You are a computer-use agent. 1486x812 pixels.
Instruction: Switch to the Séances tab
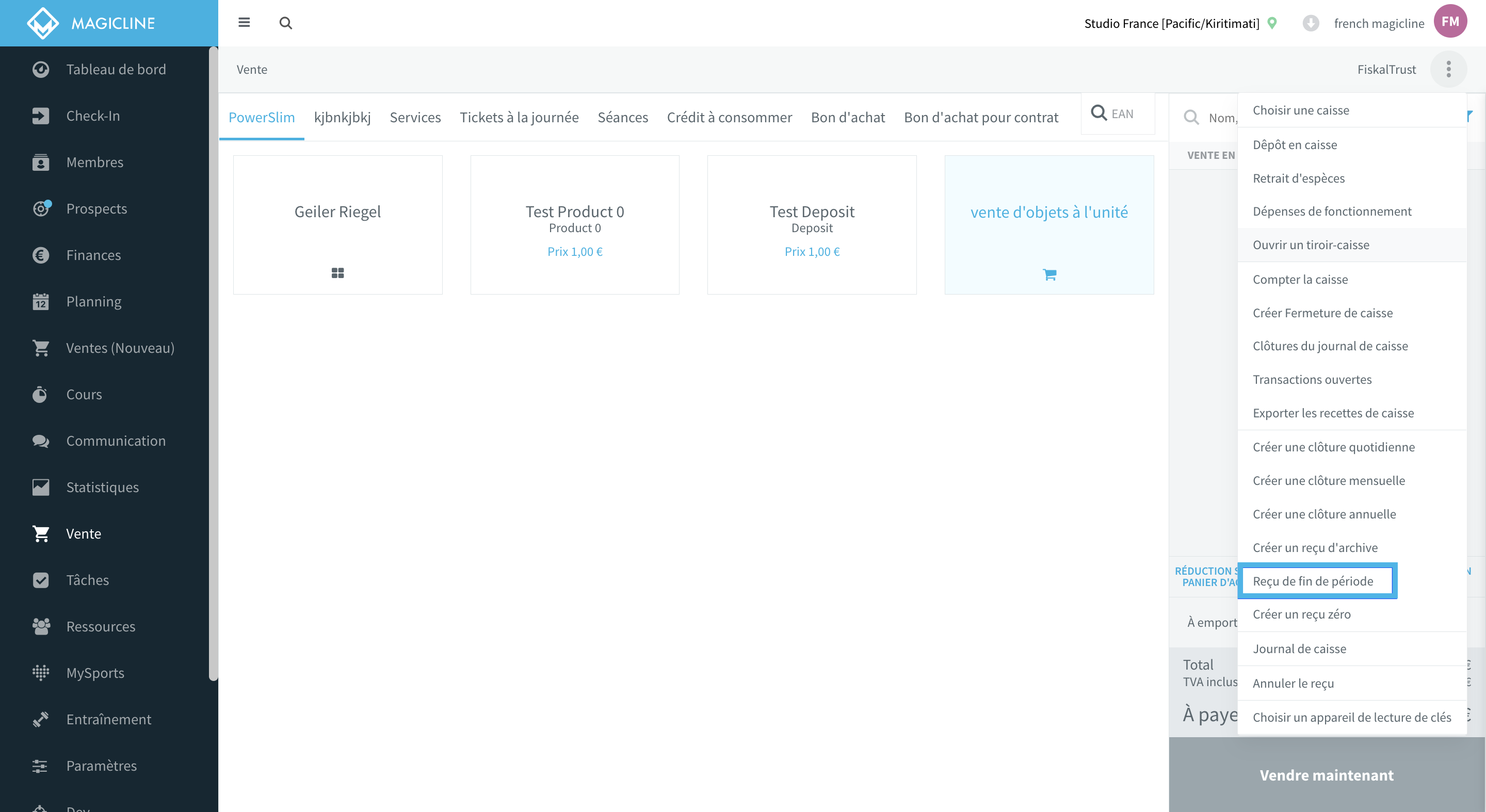(622, 117)
